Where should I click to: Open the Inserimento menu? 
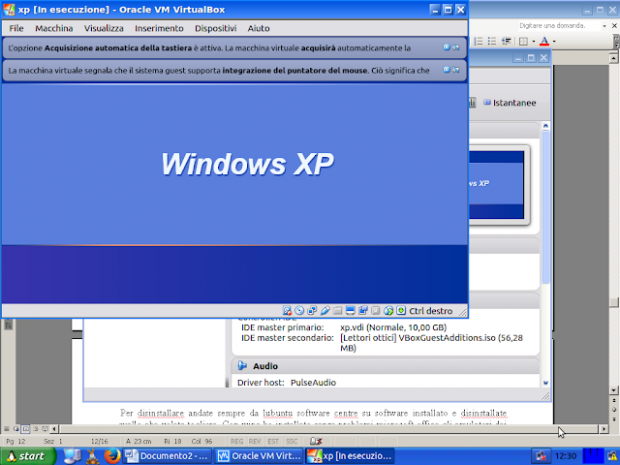coord(158,29)
